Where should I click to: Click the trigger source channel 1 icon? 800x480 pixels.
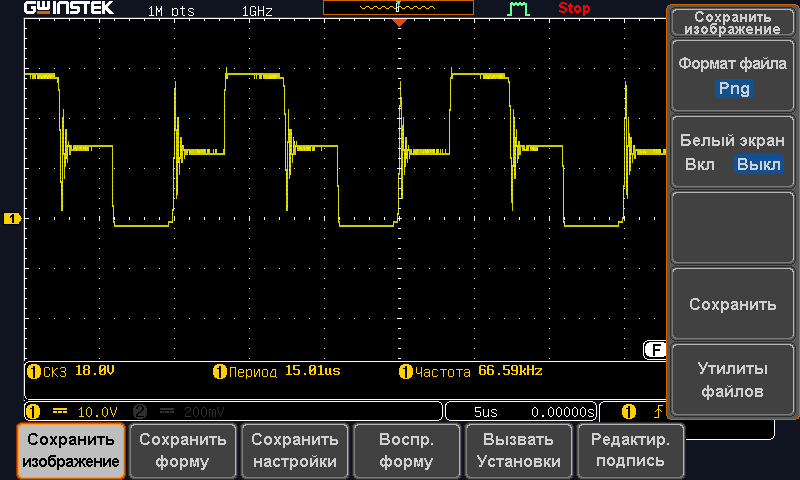(x=629, y=411)
